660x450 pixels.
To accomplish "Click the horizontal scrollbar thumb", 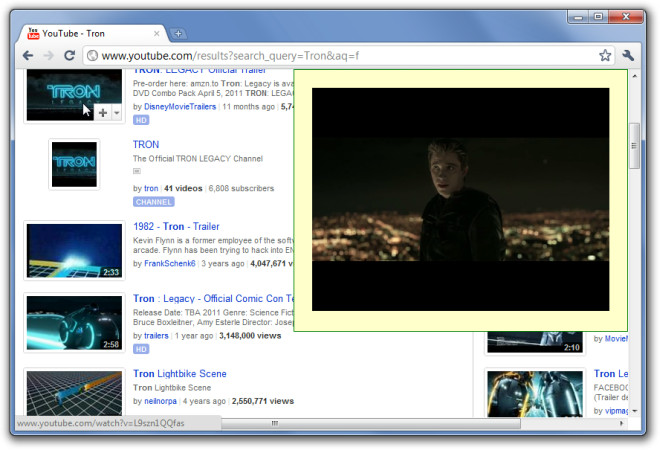I will pos(370,423).
